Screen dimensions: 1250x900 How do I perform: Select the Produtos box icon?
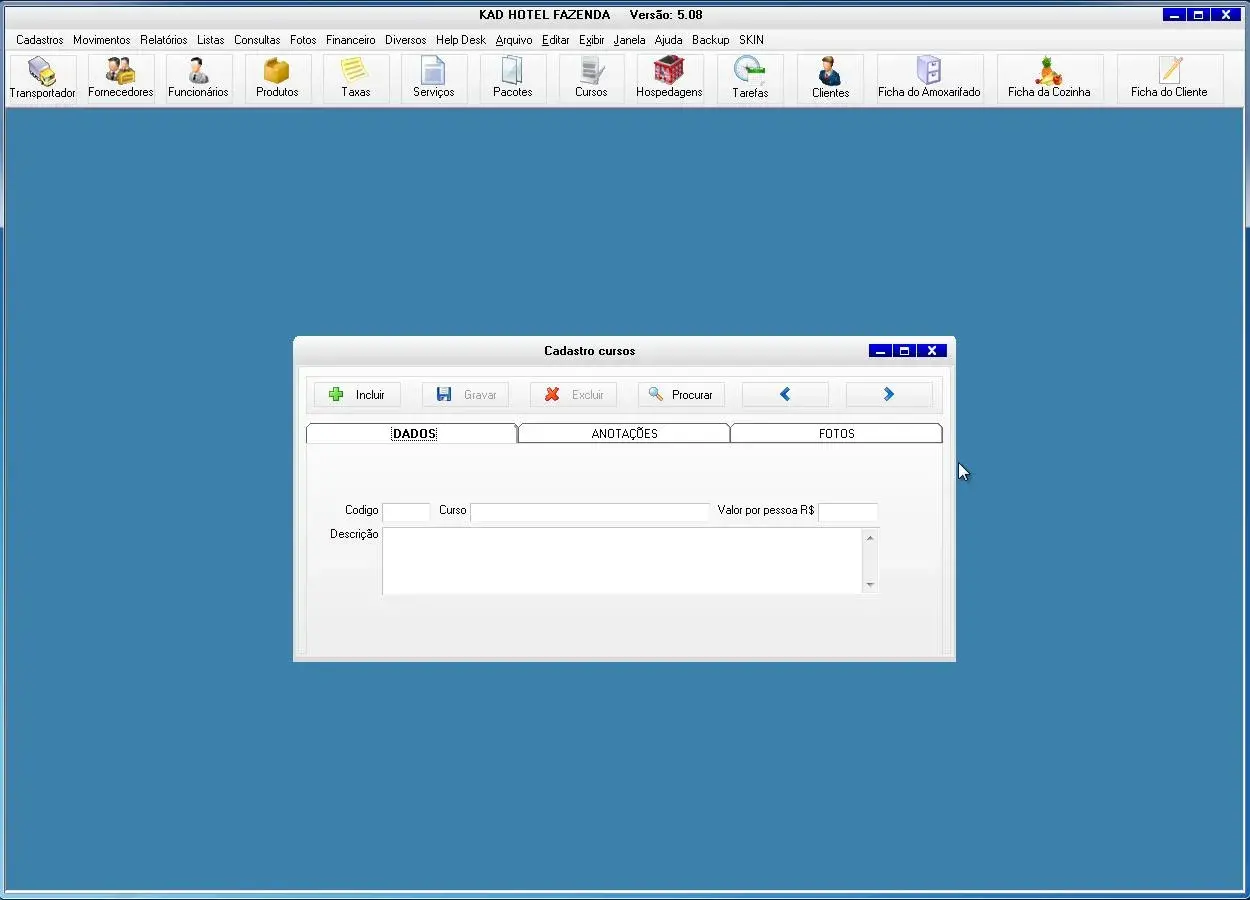(x=277, y=78)
